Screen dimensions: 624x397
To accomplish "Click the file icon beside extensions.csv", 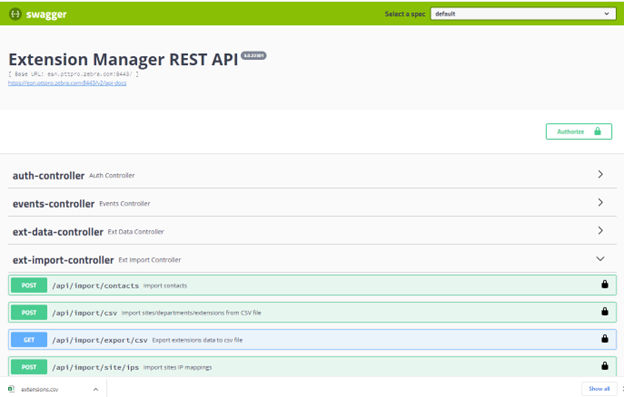I will click(11, 389).
